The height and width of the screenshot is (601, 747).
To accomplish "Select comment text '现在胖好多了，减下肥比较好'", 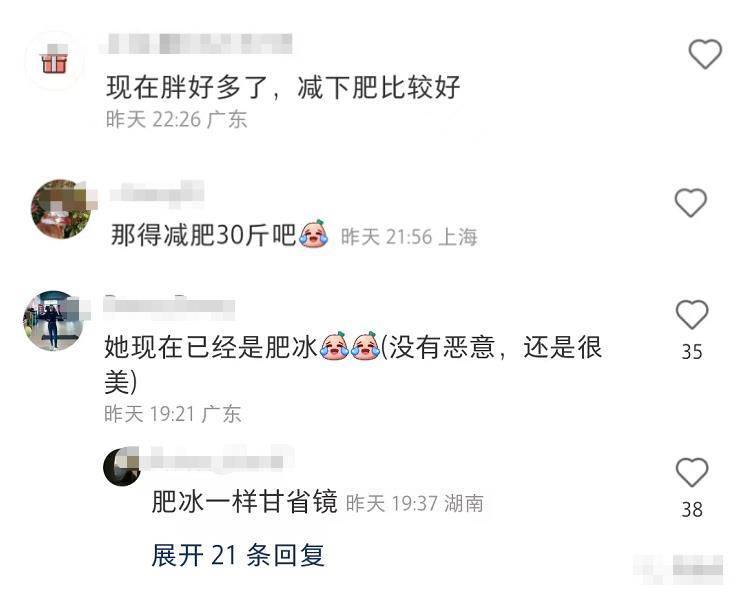I will click(283, 87).
